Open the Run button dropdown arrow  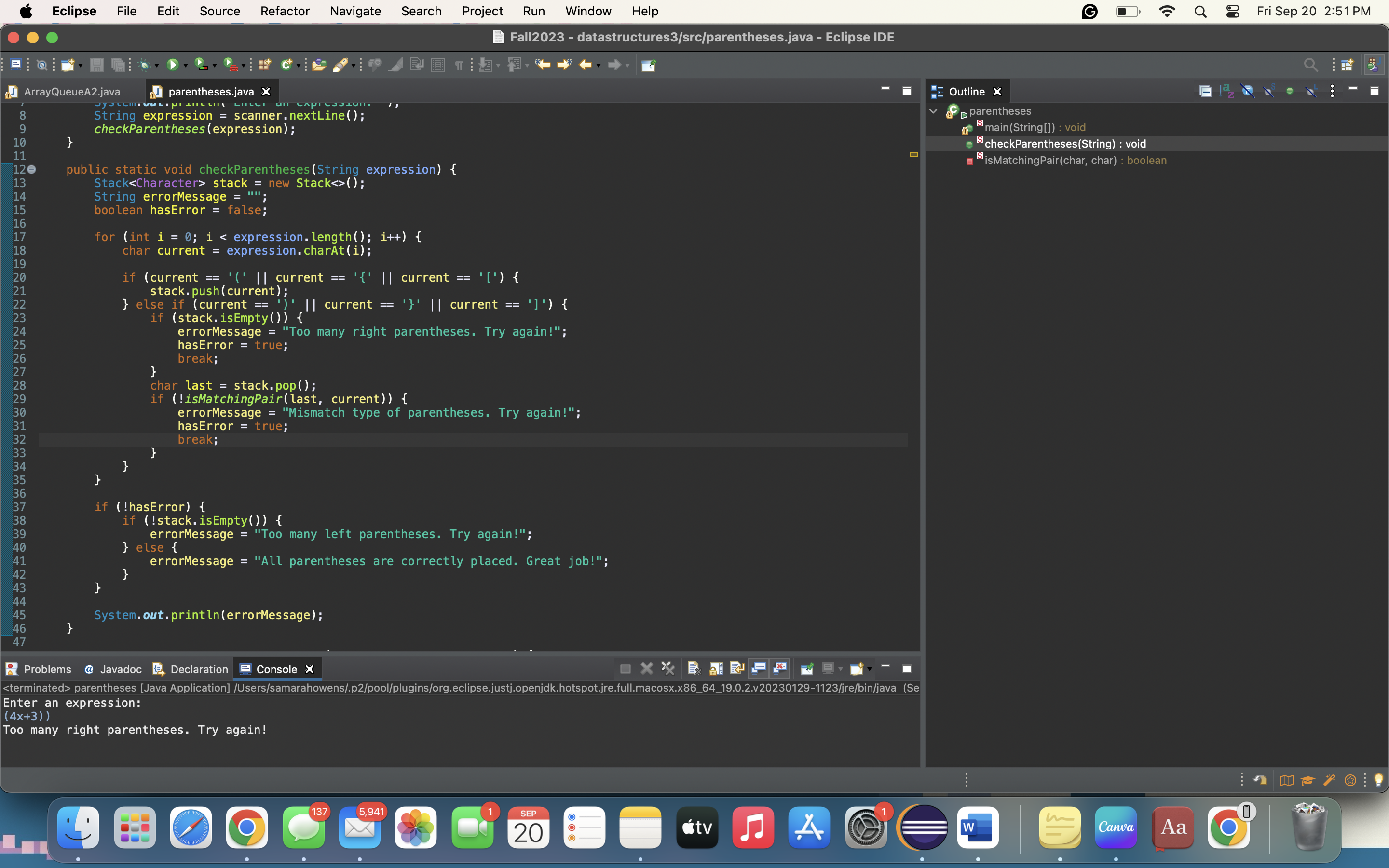coord(185,66)
